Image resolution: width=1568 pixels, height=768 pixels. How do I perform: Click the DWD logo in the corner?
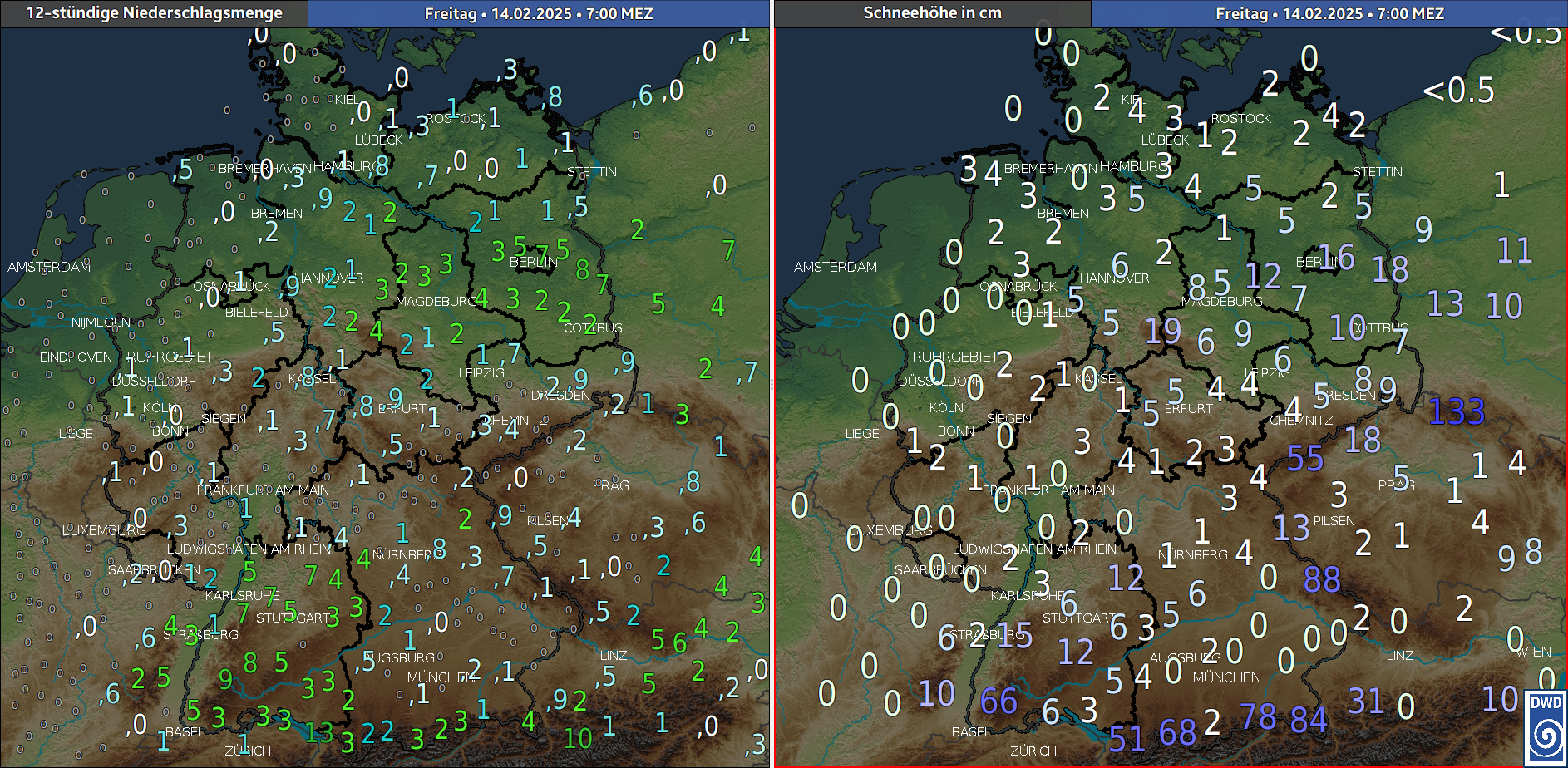(1546, 728)
